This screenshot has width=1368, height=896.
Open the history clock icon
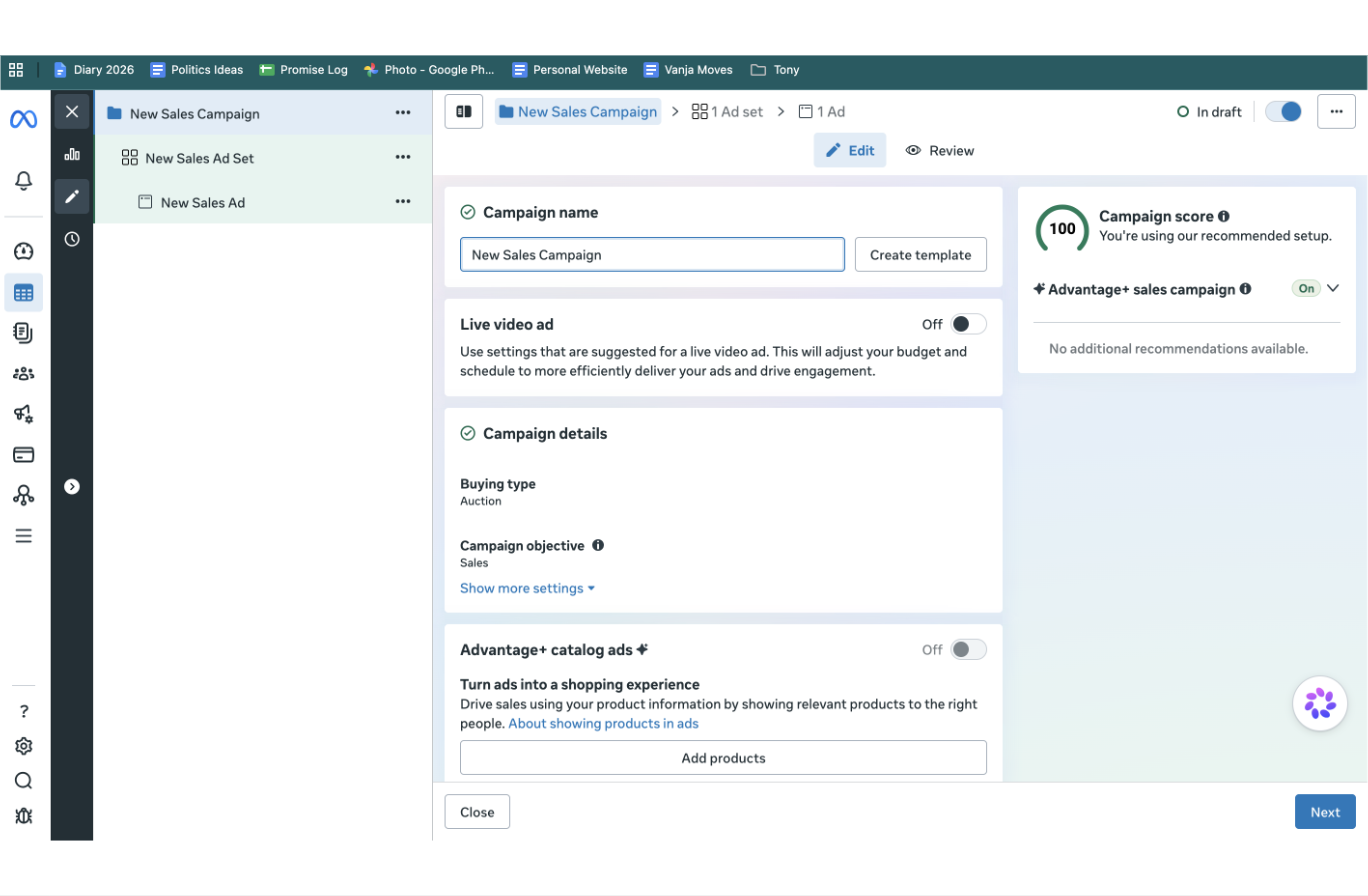point(72,239)
